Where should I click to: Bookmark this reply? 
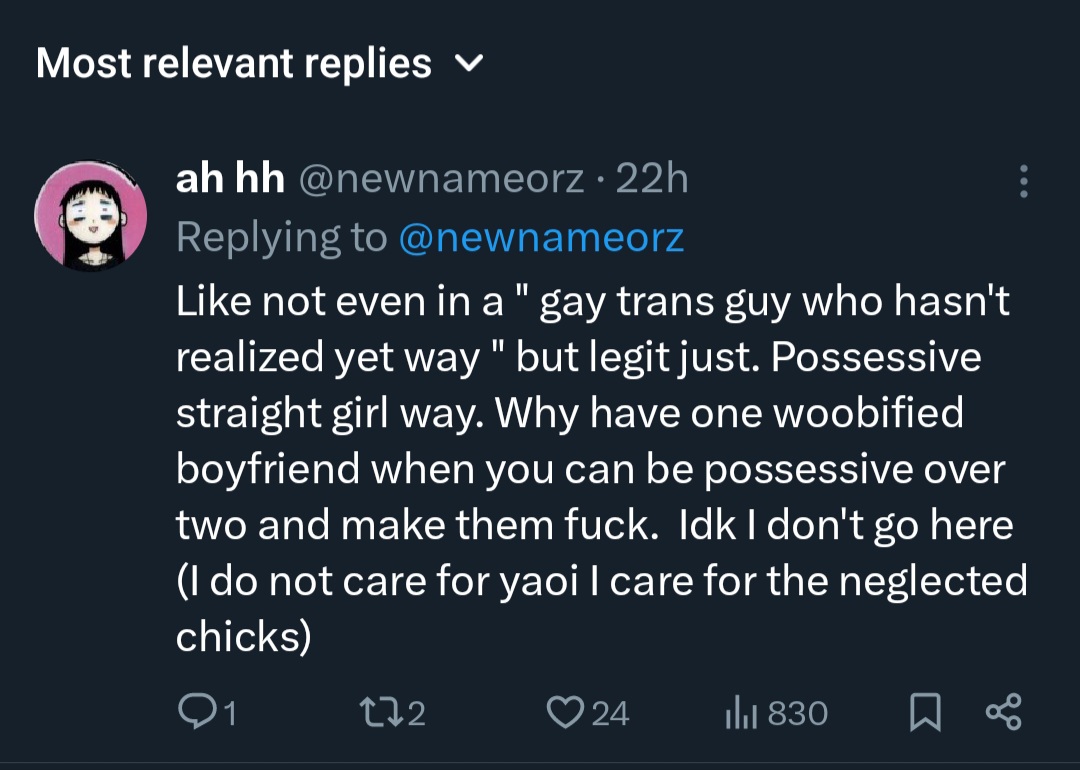925,712
